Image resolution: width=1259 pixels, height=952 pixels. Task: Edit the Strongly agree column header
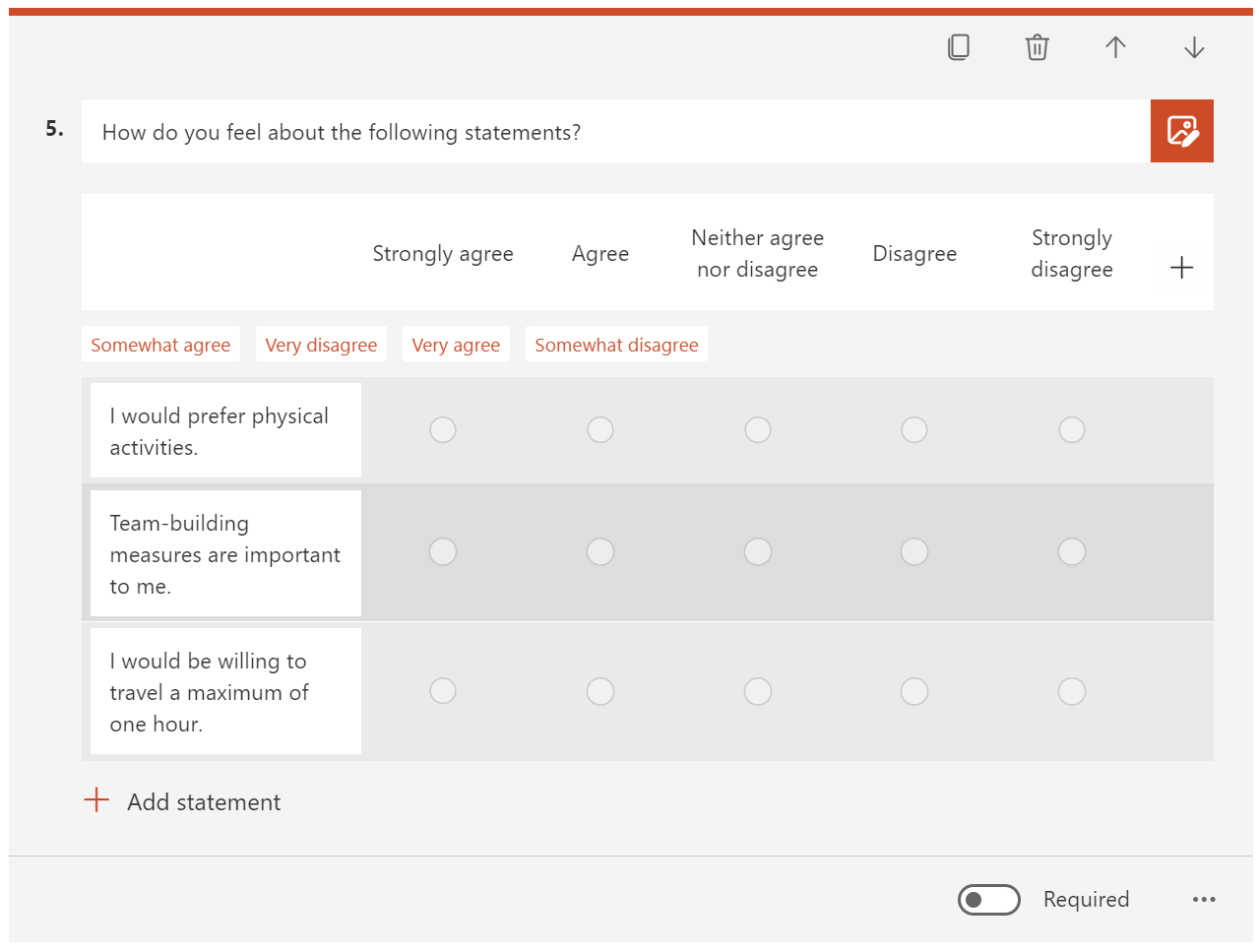[443, 254]
